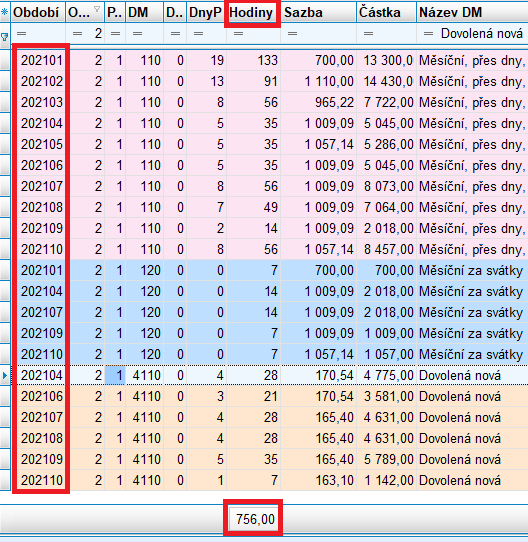Click the asterisk icon in grid corner
Screen dimensions: 528x542
tap(4, 12)
